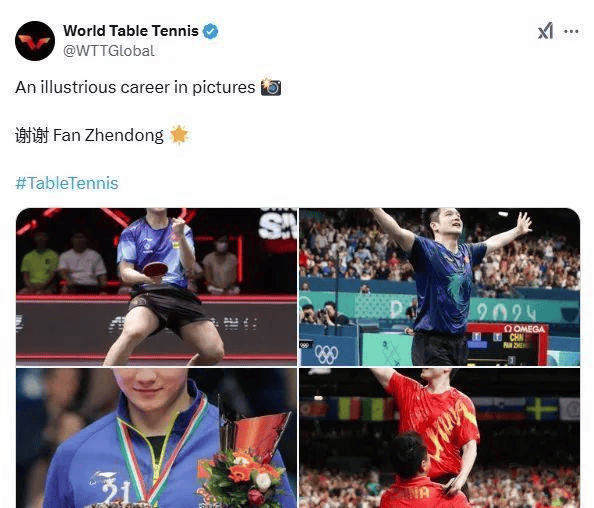Open the World Table Tennis profile avatar
The height and width of the screenshot is (508, 594).
[35, 41]
